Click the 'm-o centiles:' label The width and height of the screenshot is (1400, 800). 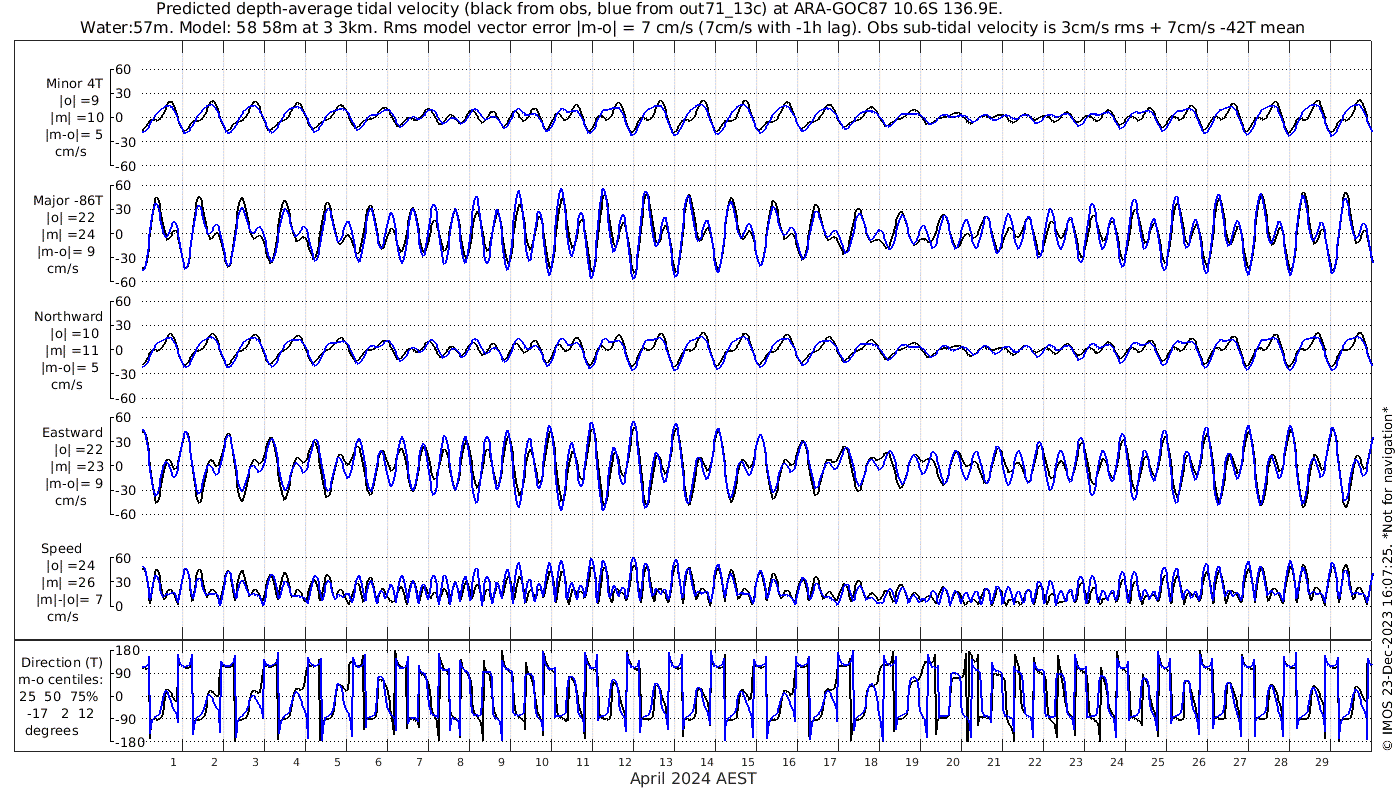[62, 679]
